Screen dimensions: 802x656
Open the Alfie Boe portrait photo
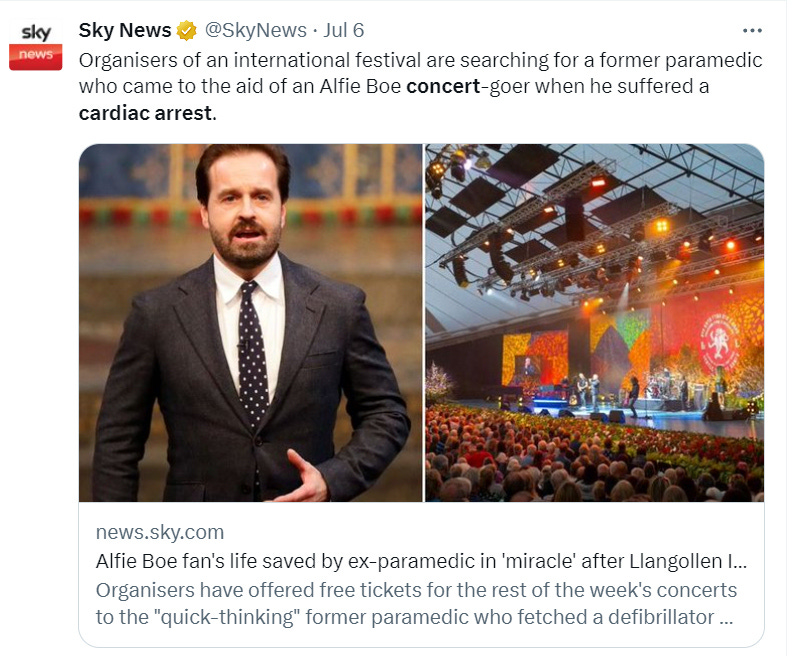(x=250, y=322)
